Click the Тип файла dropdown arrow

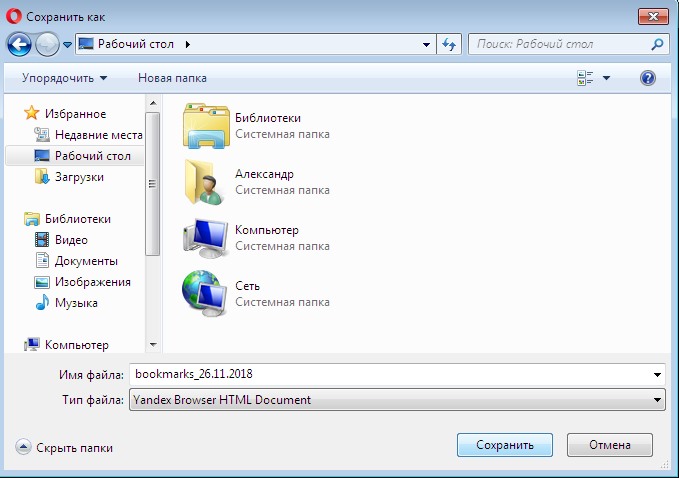(x=657, y=400)
